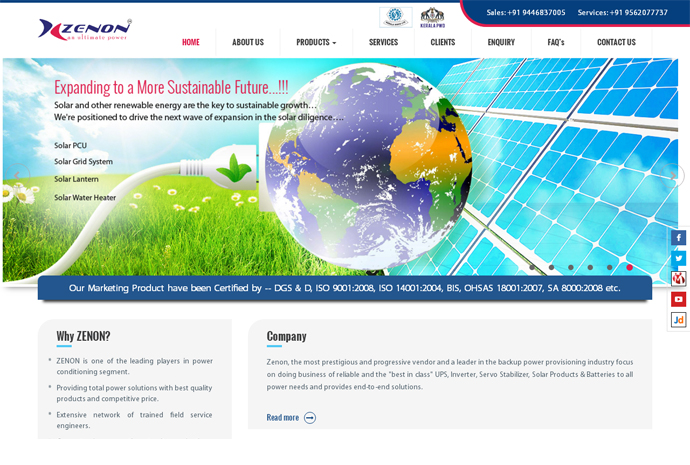
Task: Select the active red carousel dot
Action: point(629,267)
